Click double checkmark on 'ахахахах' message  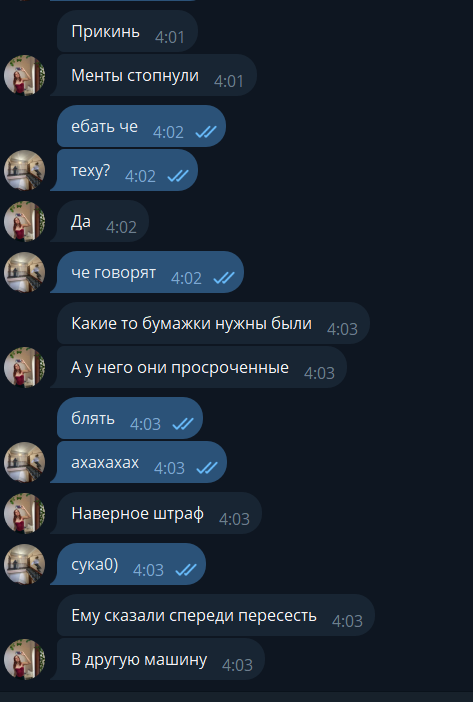coord(207,468)
